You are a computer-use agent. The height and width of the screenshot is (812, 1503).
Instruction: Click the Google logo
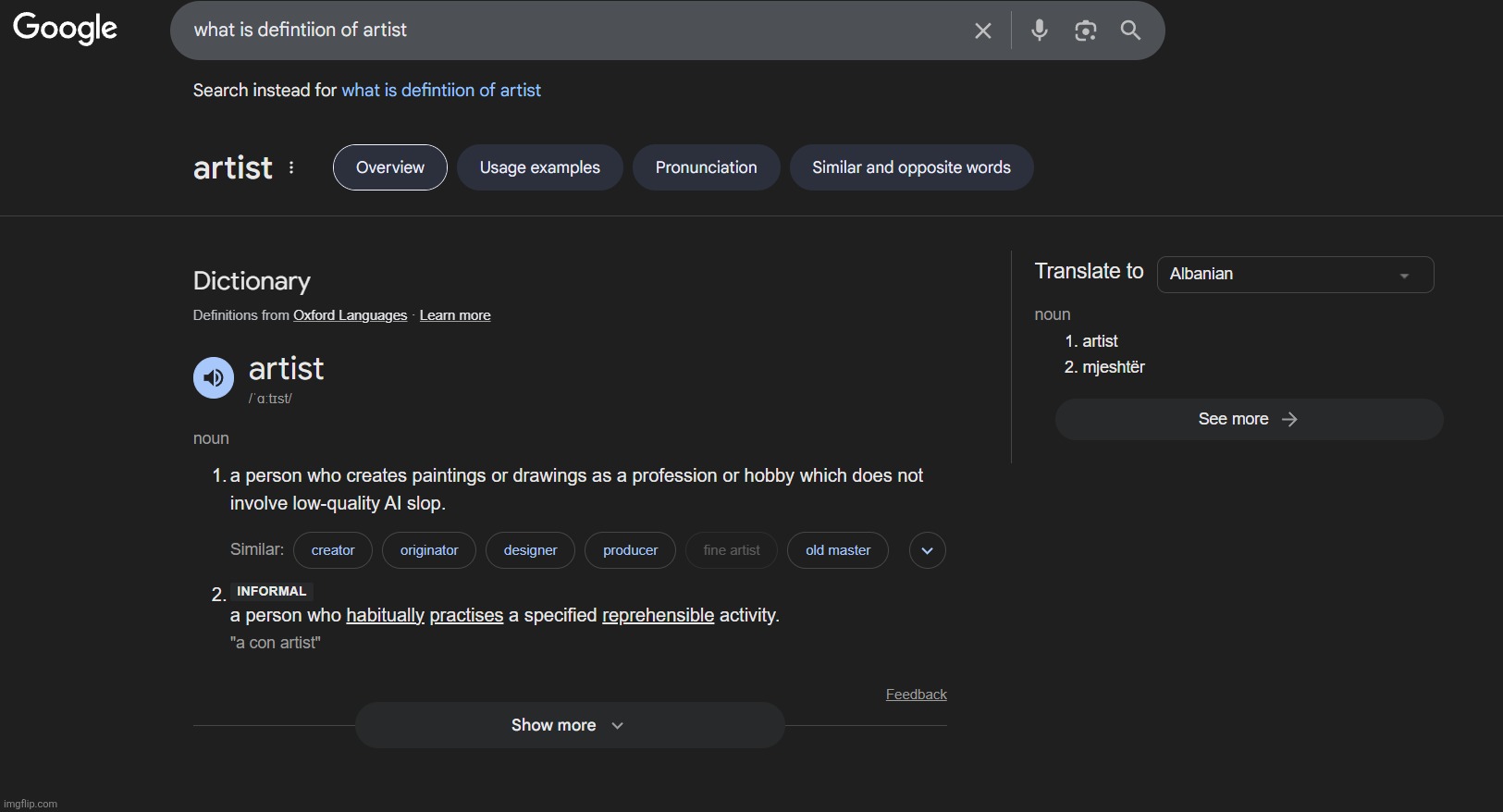pos(65,29)
